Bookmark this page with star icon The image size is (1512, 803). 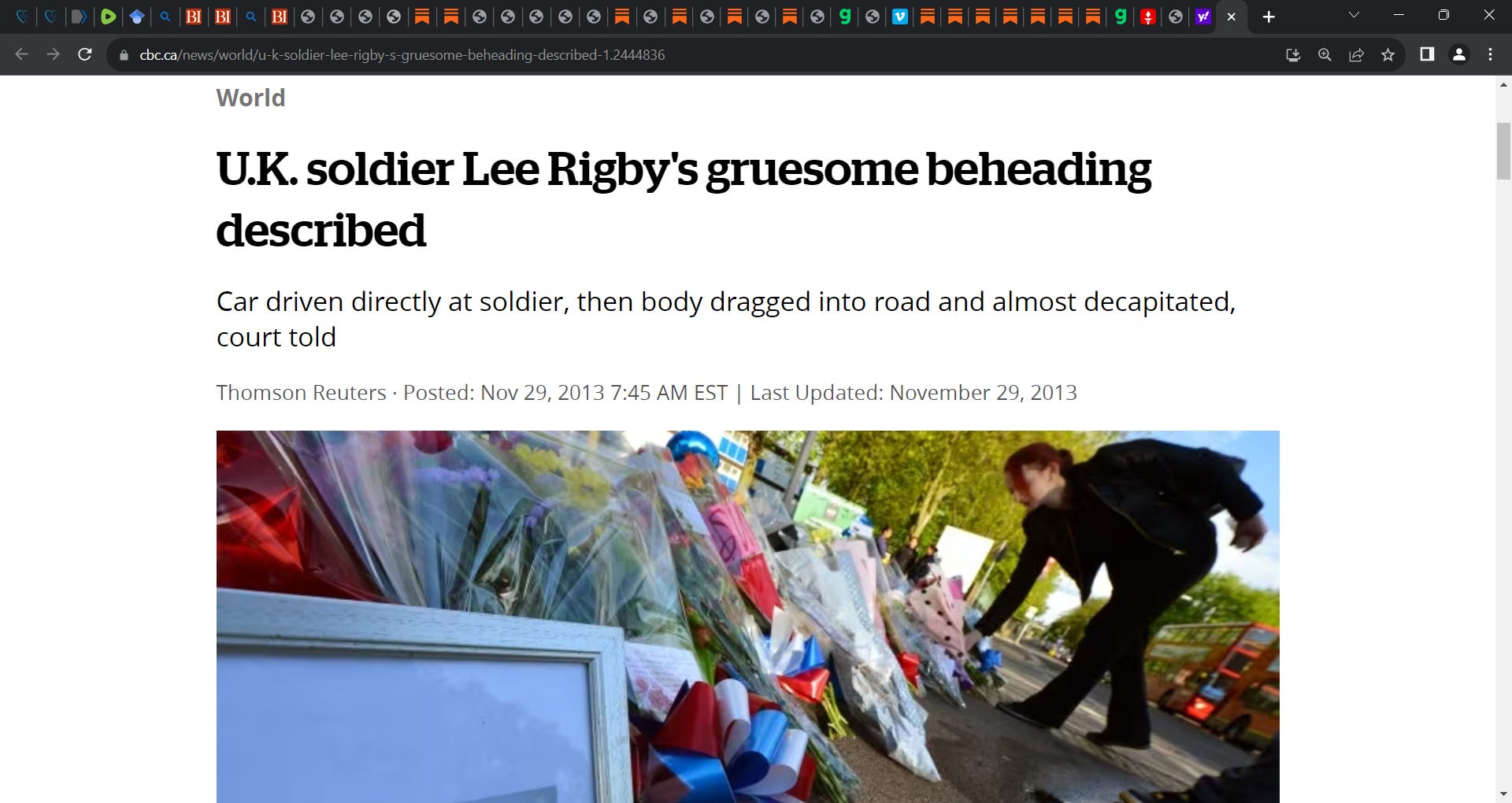1388,54
